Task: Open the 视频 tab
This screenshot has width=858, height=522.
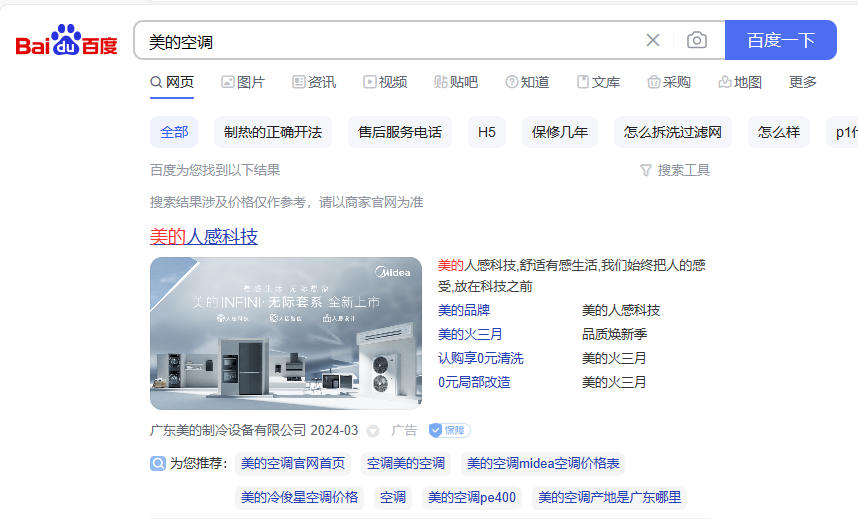Action: click(x=385, y=82)
